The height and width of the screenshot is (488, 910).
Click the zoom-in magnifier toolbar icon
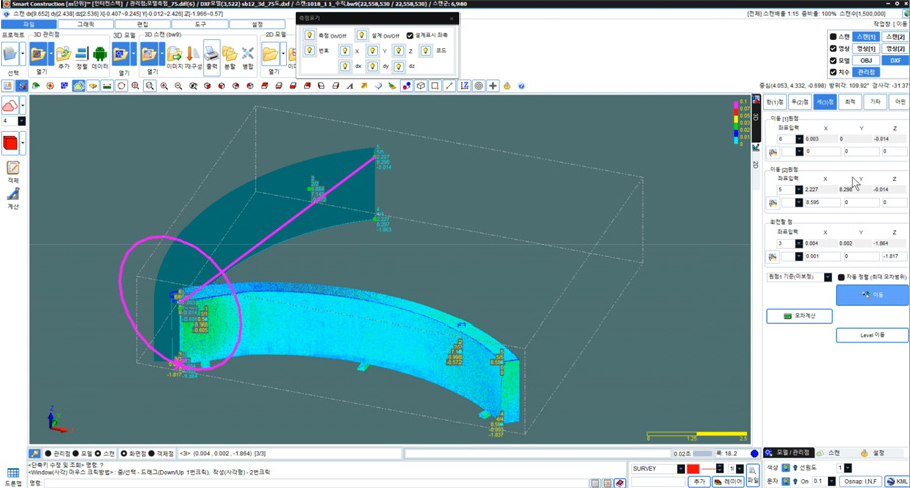tap(164, 86)
